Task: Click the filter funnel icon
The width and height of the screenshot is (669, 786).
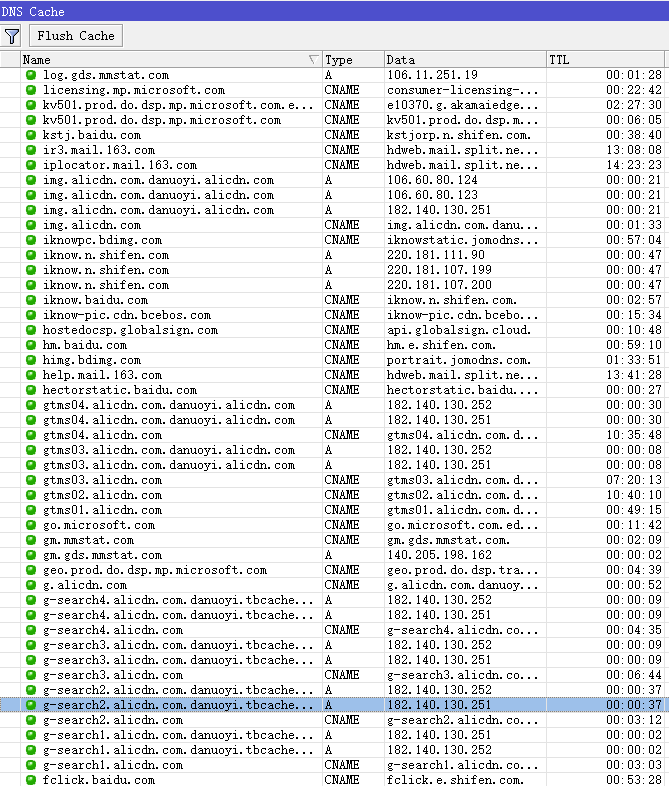Action: 12,36
